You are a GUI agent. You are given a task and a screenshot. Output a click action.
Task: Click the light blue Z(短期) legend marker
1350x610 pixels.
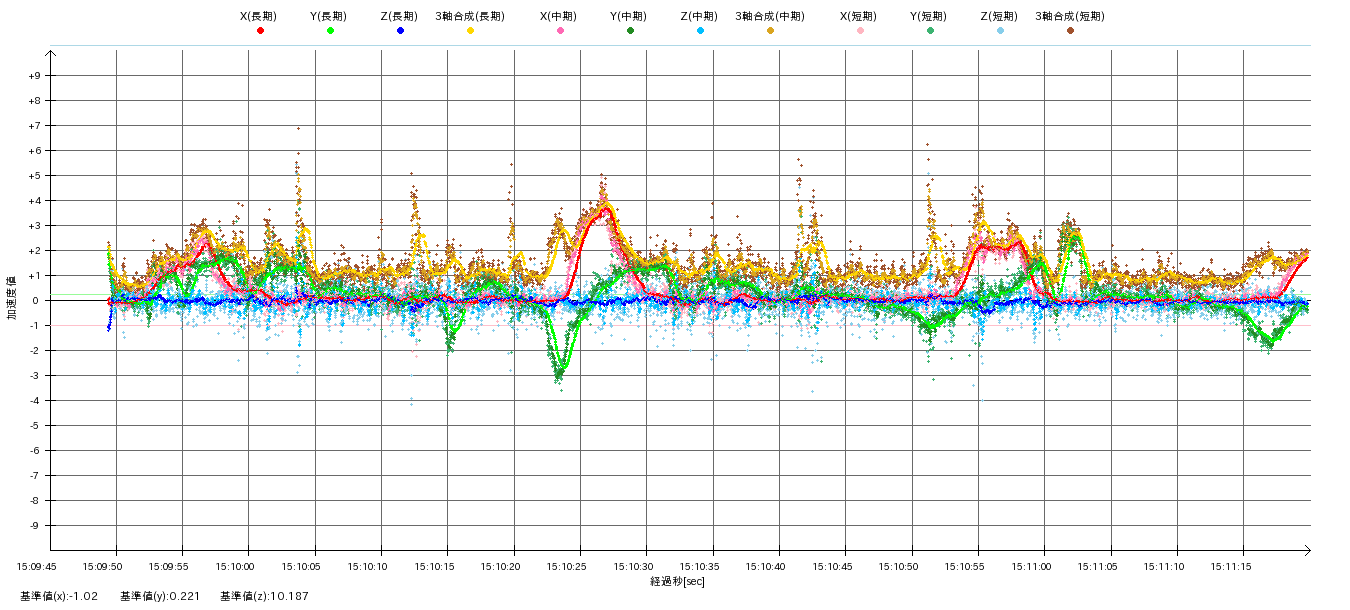coord(1000,31)
